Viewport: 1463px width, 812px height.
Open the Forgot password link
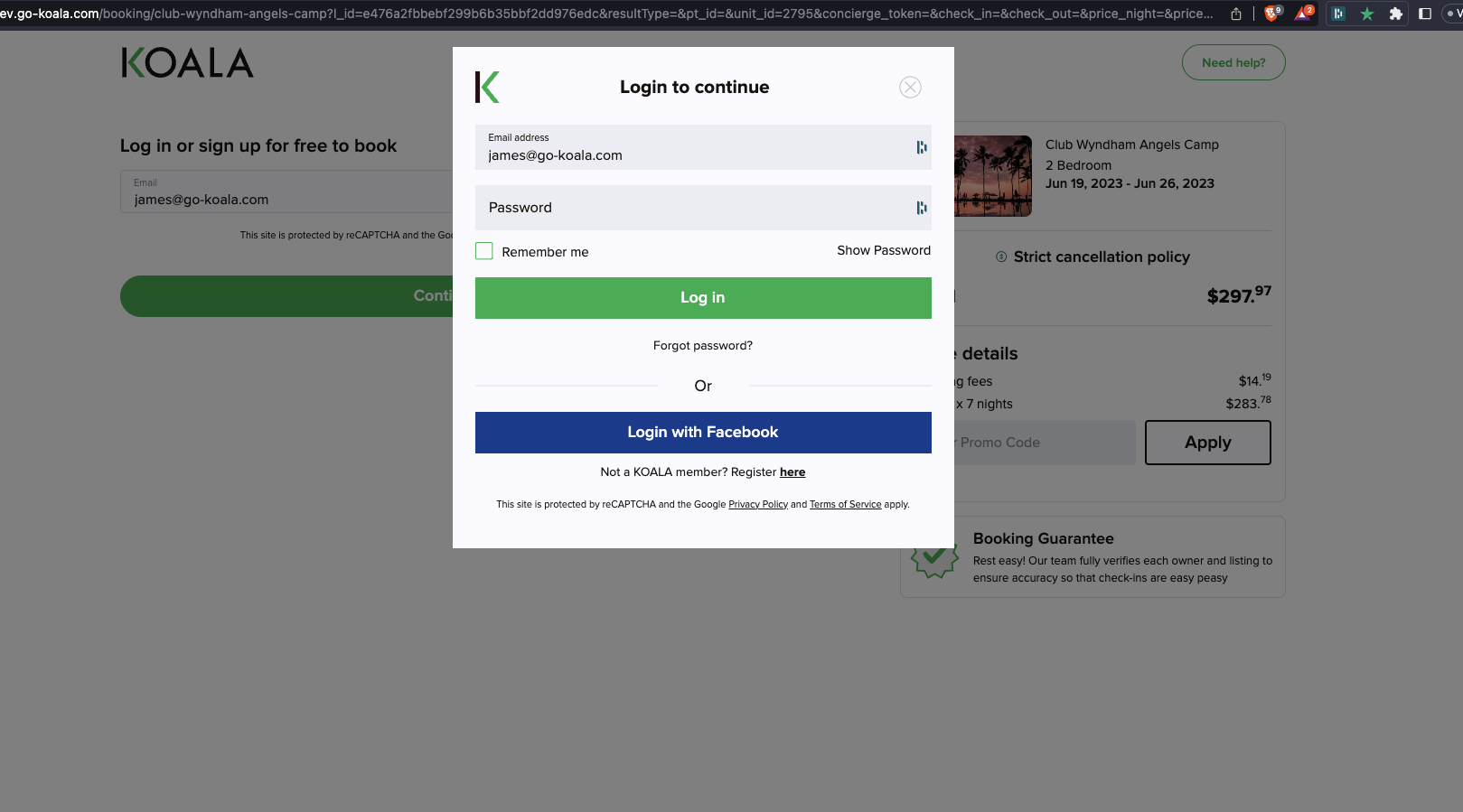click(703, 345)
